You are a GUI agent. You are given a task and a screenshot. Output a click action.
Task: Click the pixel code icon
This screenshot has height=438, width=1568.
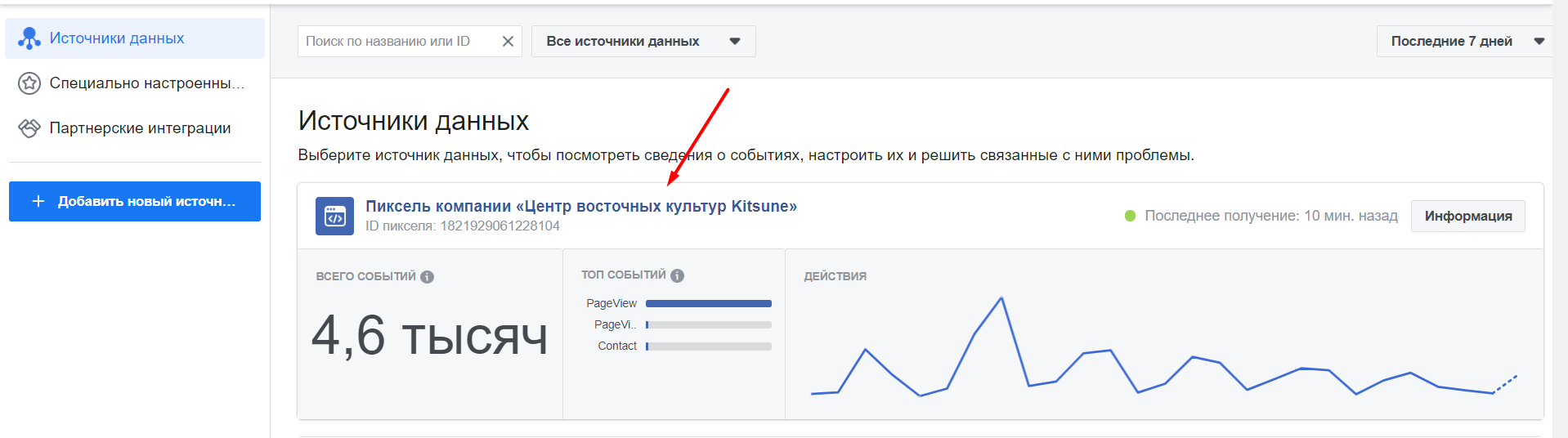point(334,216)
